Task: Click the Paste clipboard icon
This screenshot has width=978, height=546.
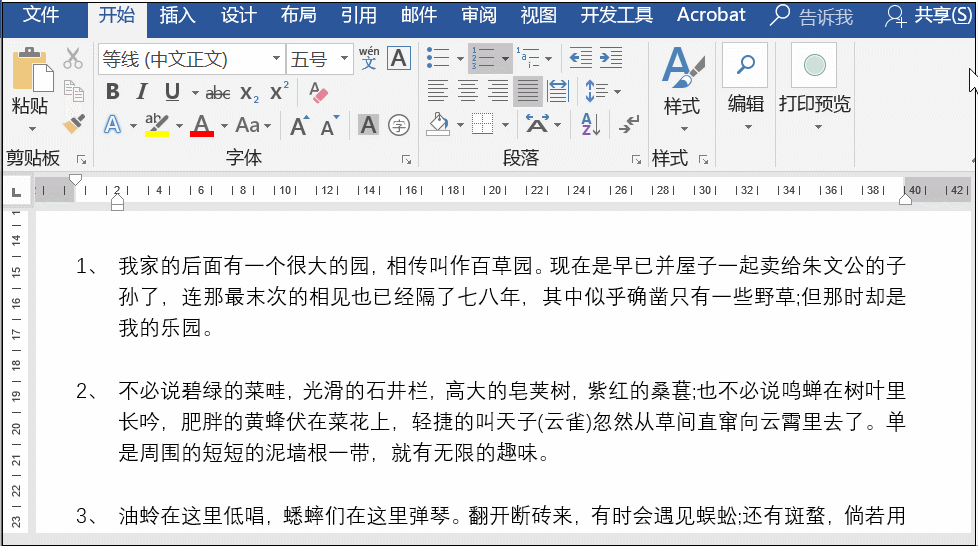Action: [32, 70]
